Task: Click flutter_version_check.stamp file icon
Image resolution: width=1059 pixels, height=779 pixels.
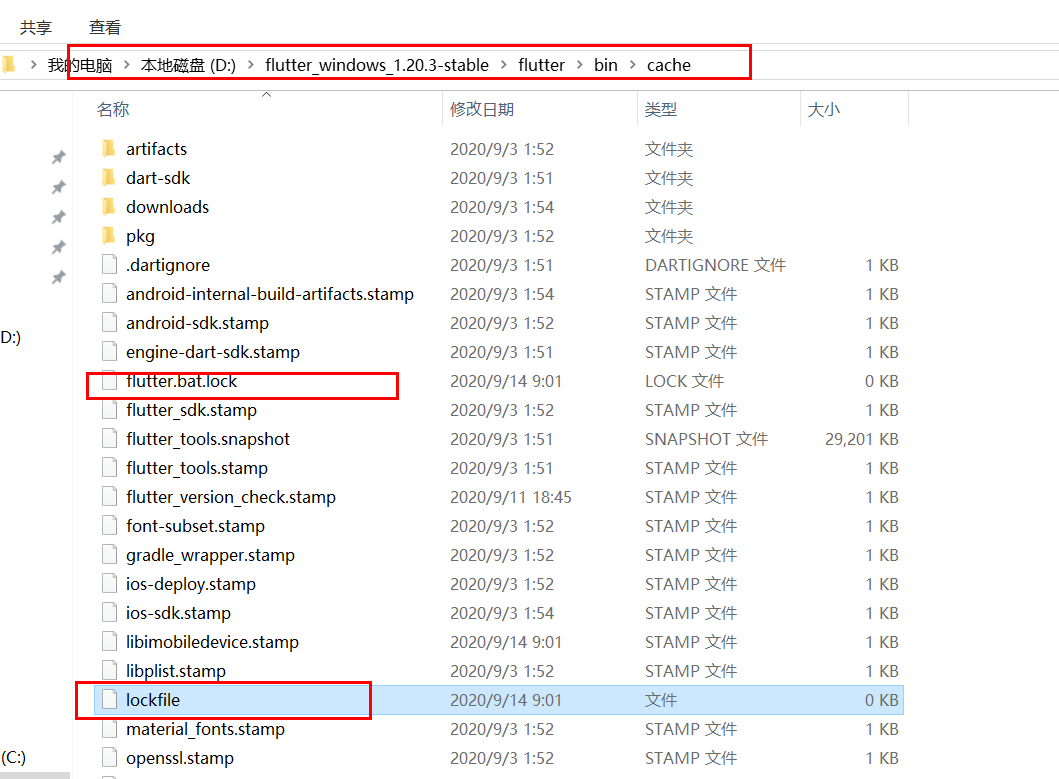Action: click(109, 497)
